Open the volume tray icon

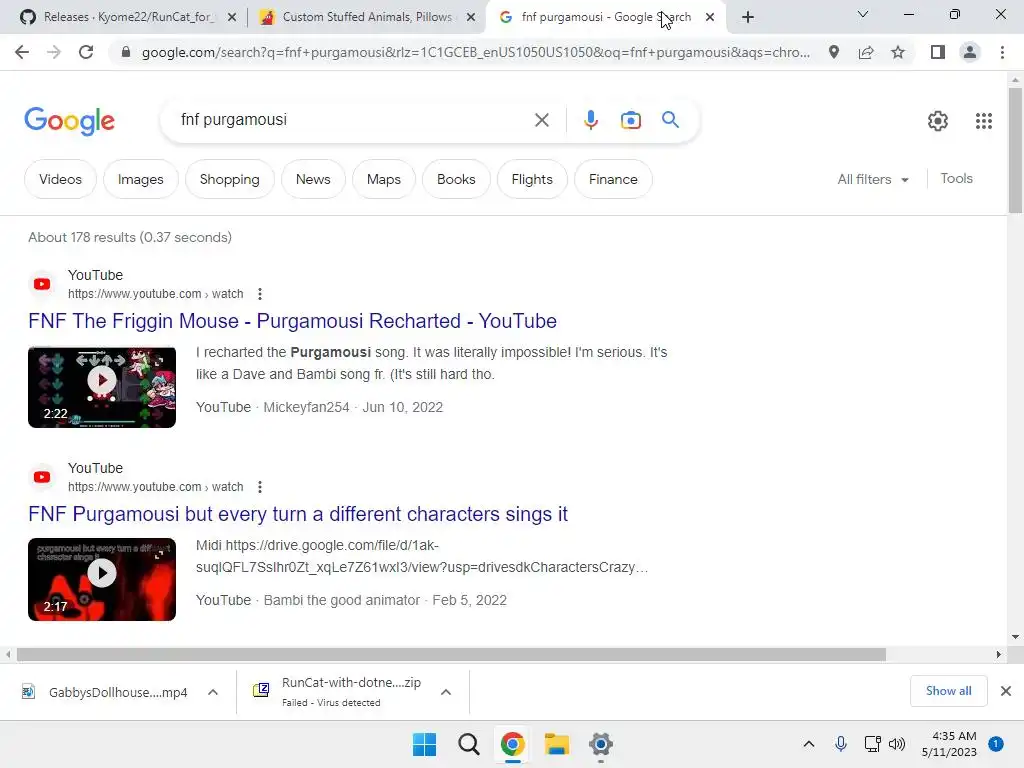pos(897,744)
